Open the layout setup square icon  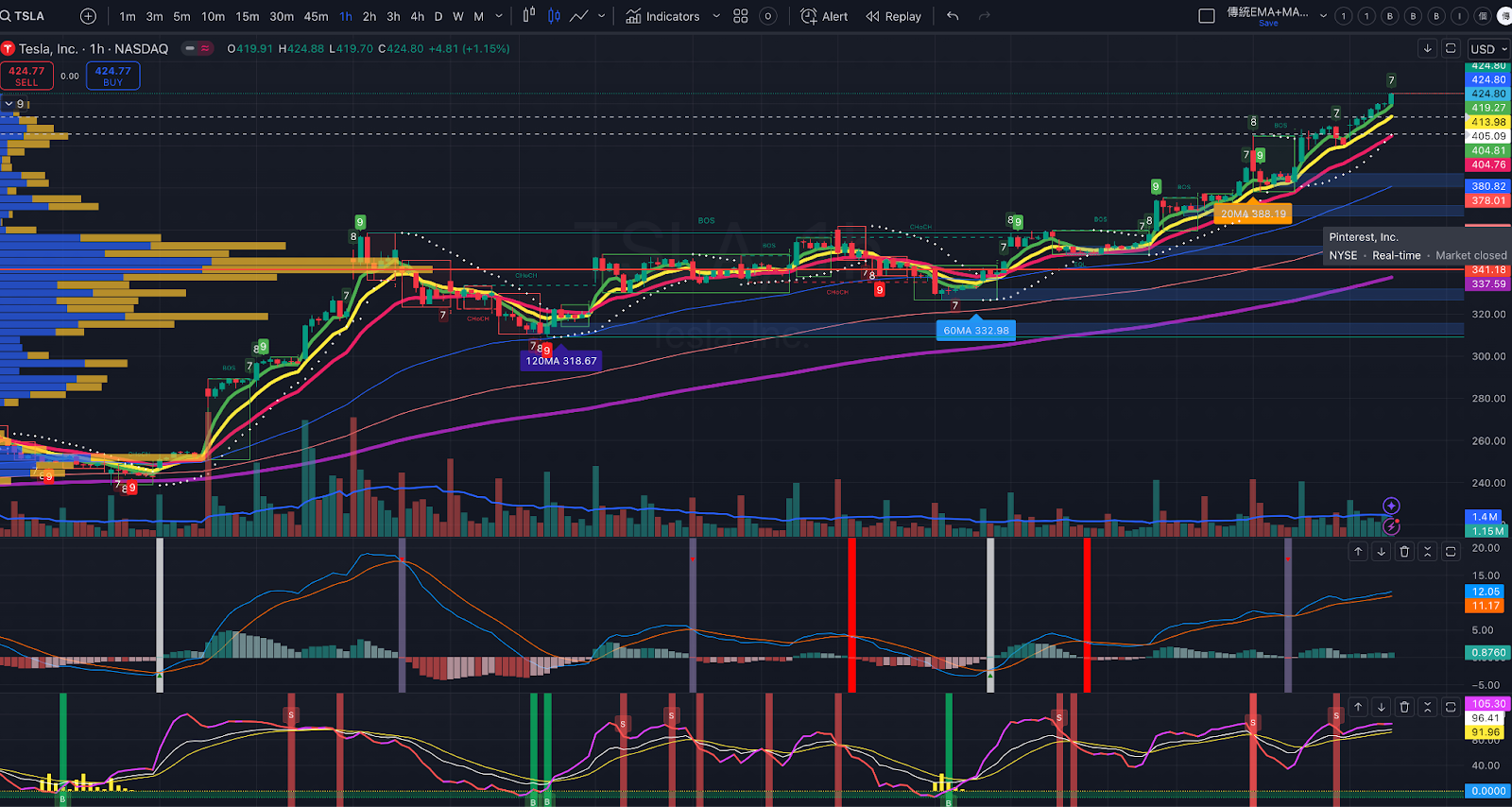pos(1207,16)
